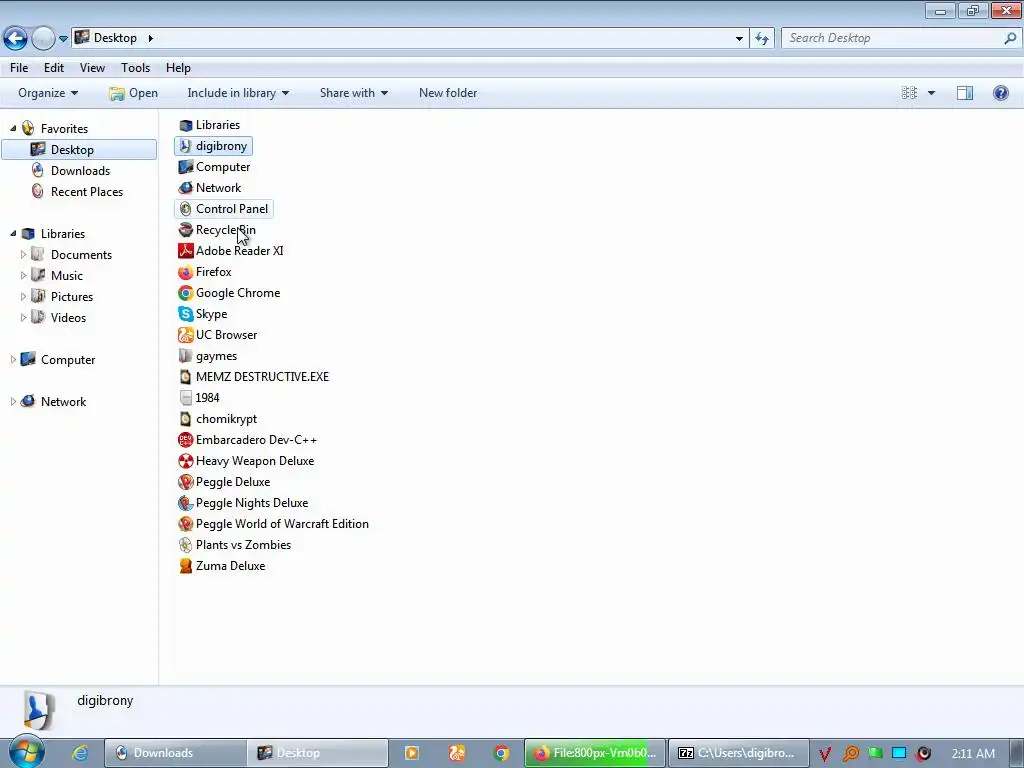This screenshot has width=1024, height=768.
Task: Expand the Network node in sidebar
Action: point(13,401)
